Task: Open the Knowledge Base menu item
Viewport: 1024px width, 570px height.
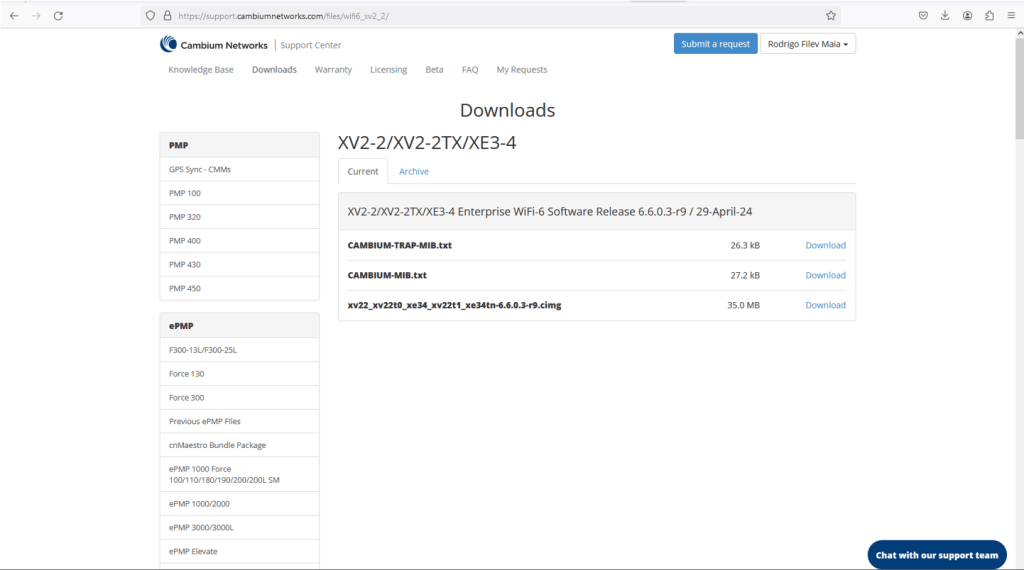Action: coord(200,70)
